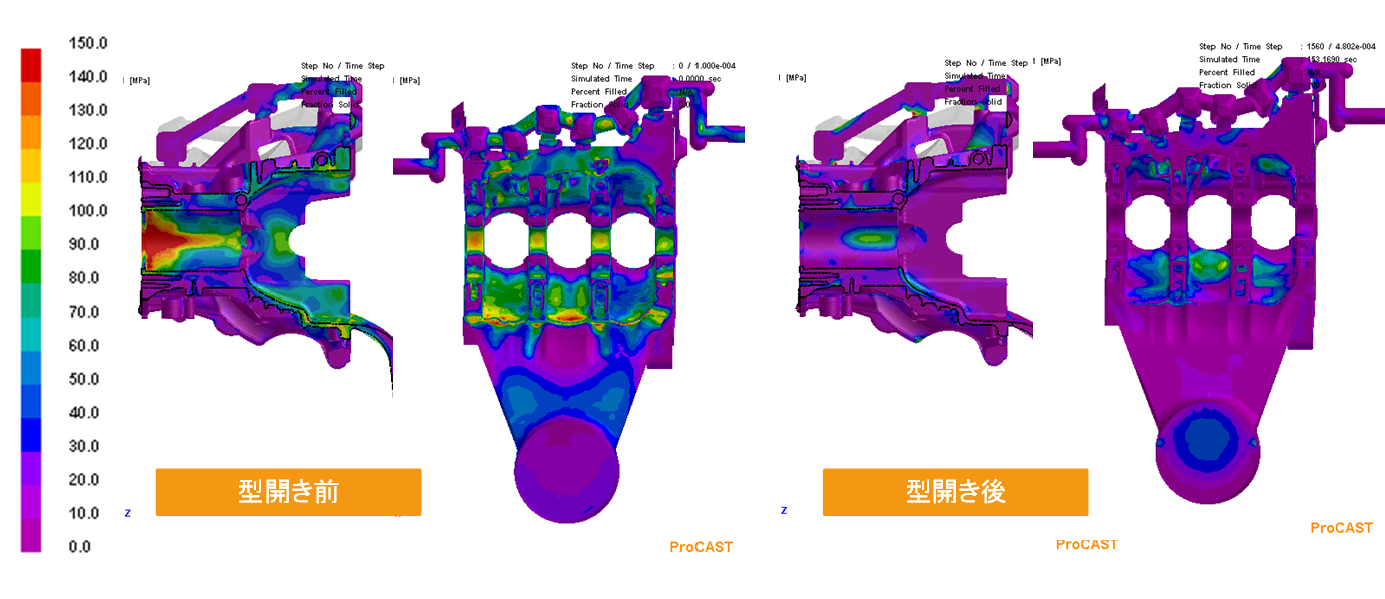The image size is (1385, 599).
Task: Select the legend value 130.0
Action: 88,110
